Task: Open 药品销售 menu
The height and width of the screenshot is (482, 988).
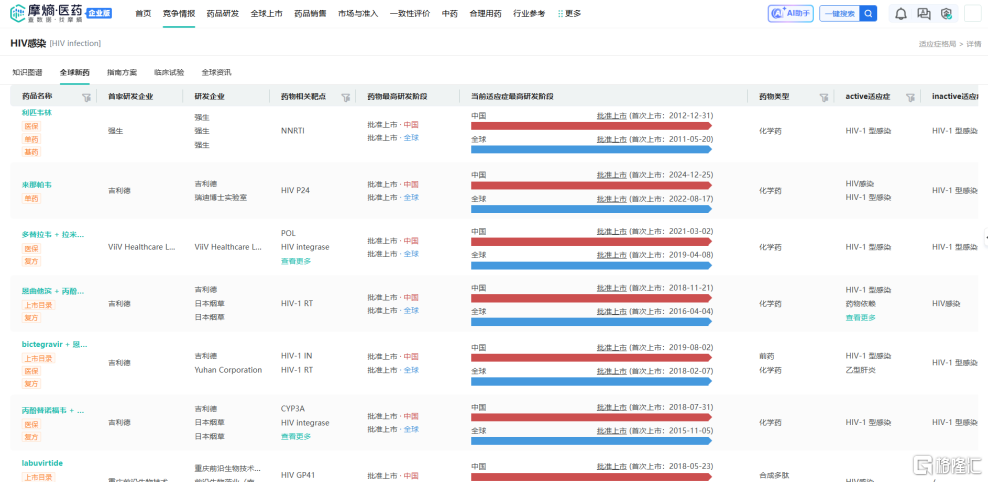Action: (310, 13)
